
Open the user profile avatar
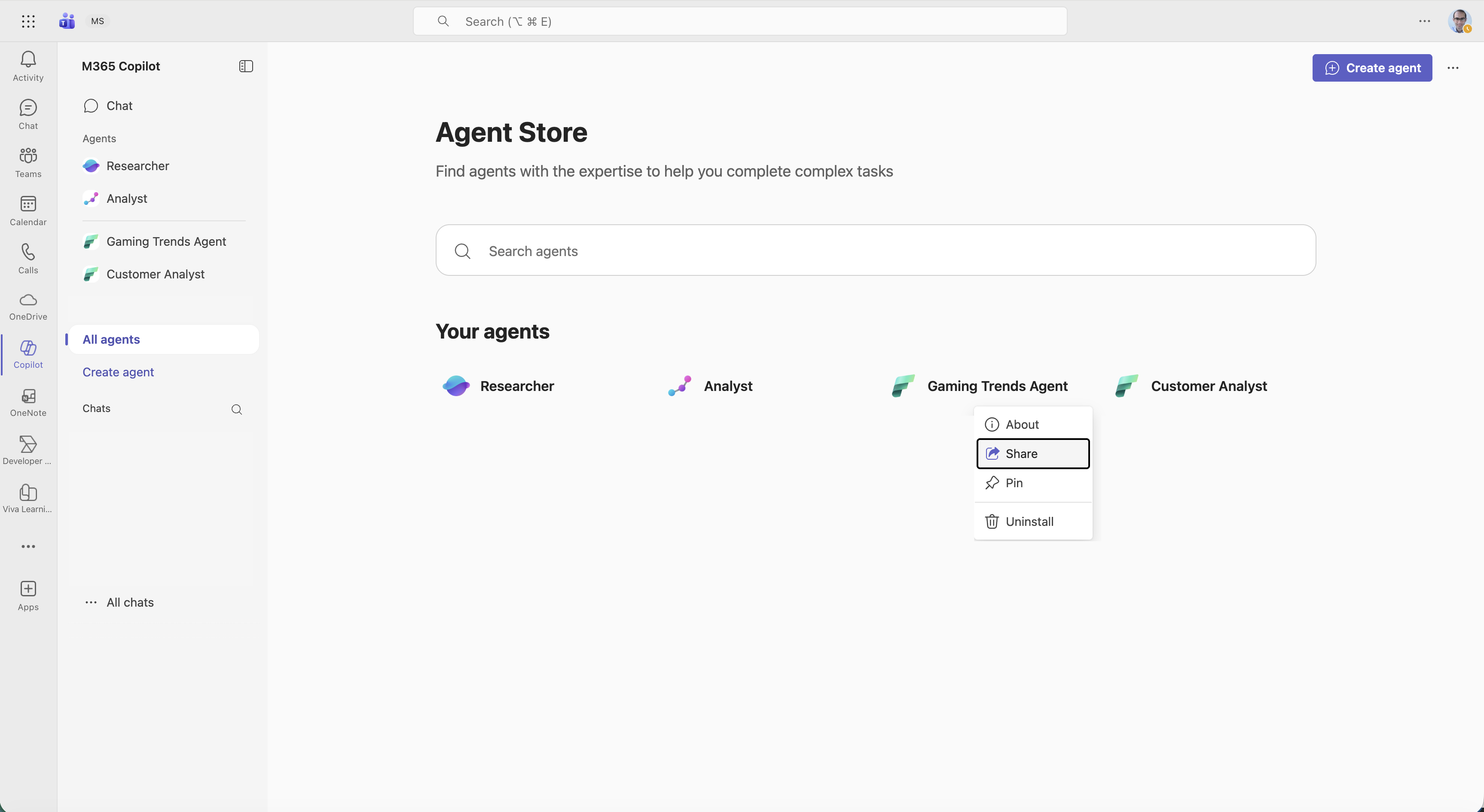click(x=1460, y=21)
